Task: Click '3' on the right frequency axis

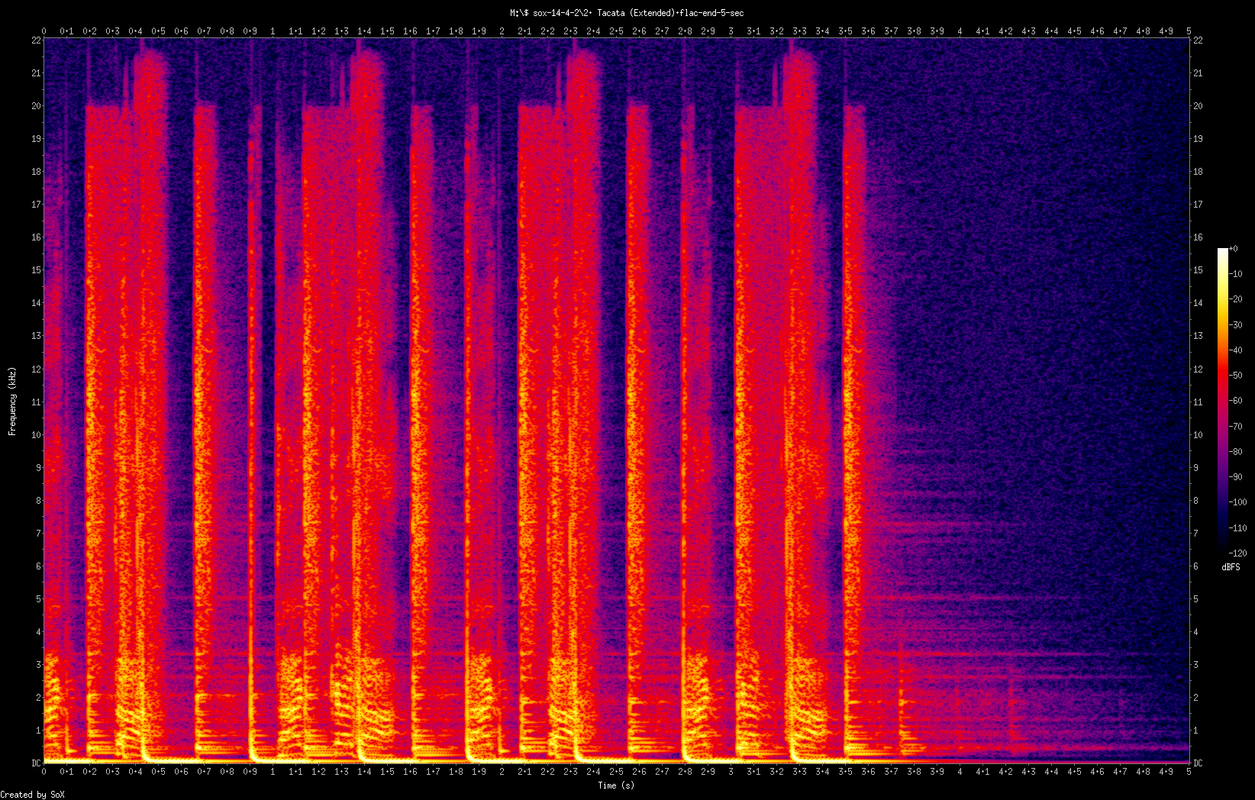Action: (x=1196, y=665)
